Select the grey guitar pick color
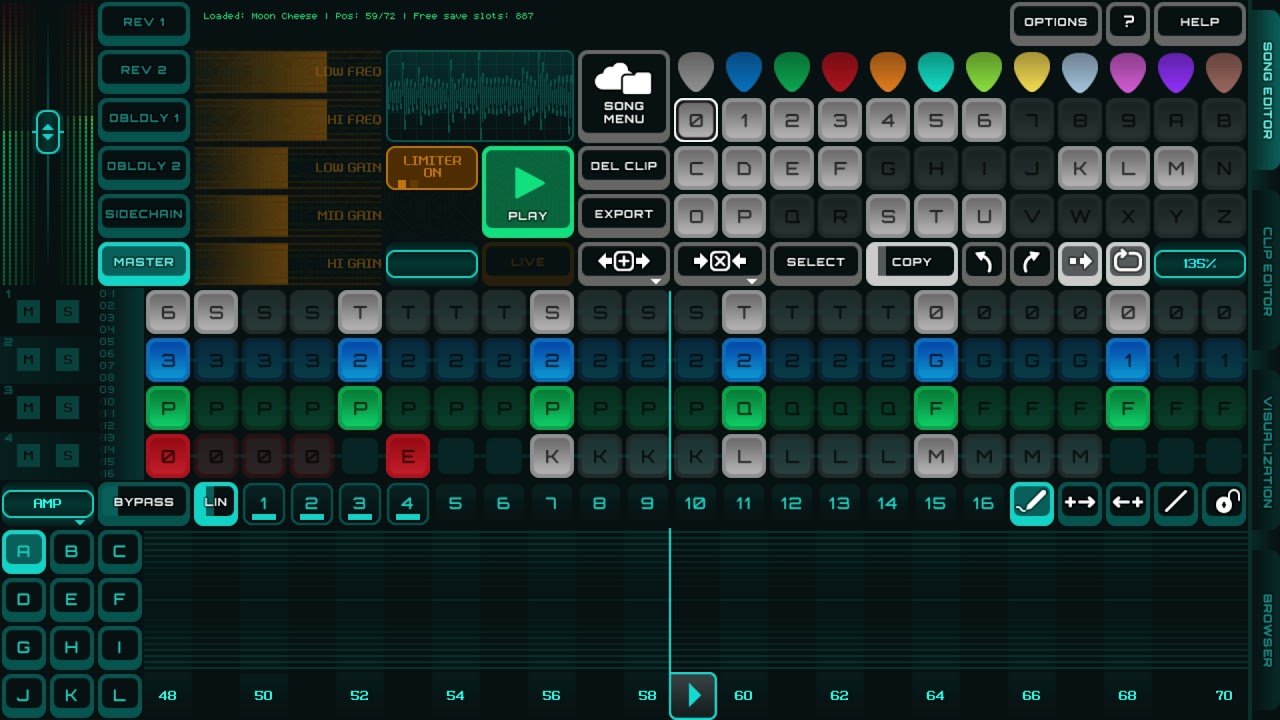This screenshot has height=720, width=1280. [696, 73]
